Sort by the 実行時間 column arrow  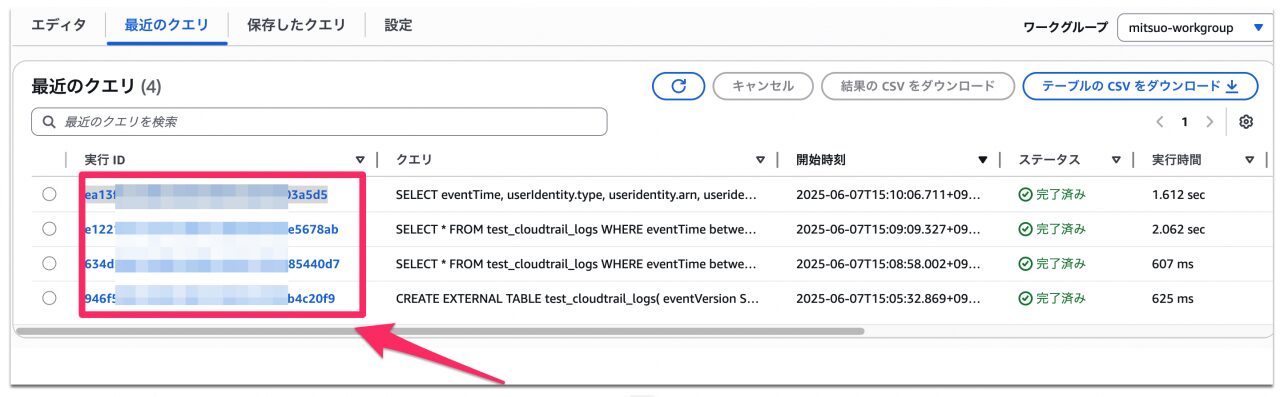click(x=1249, y=160)
